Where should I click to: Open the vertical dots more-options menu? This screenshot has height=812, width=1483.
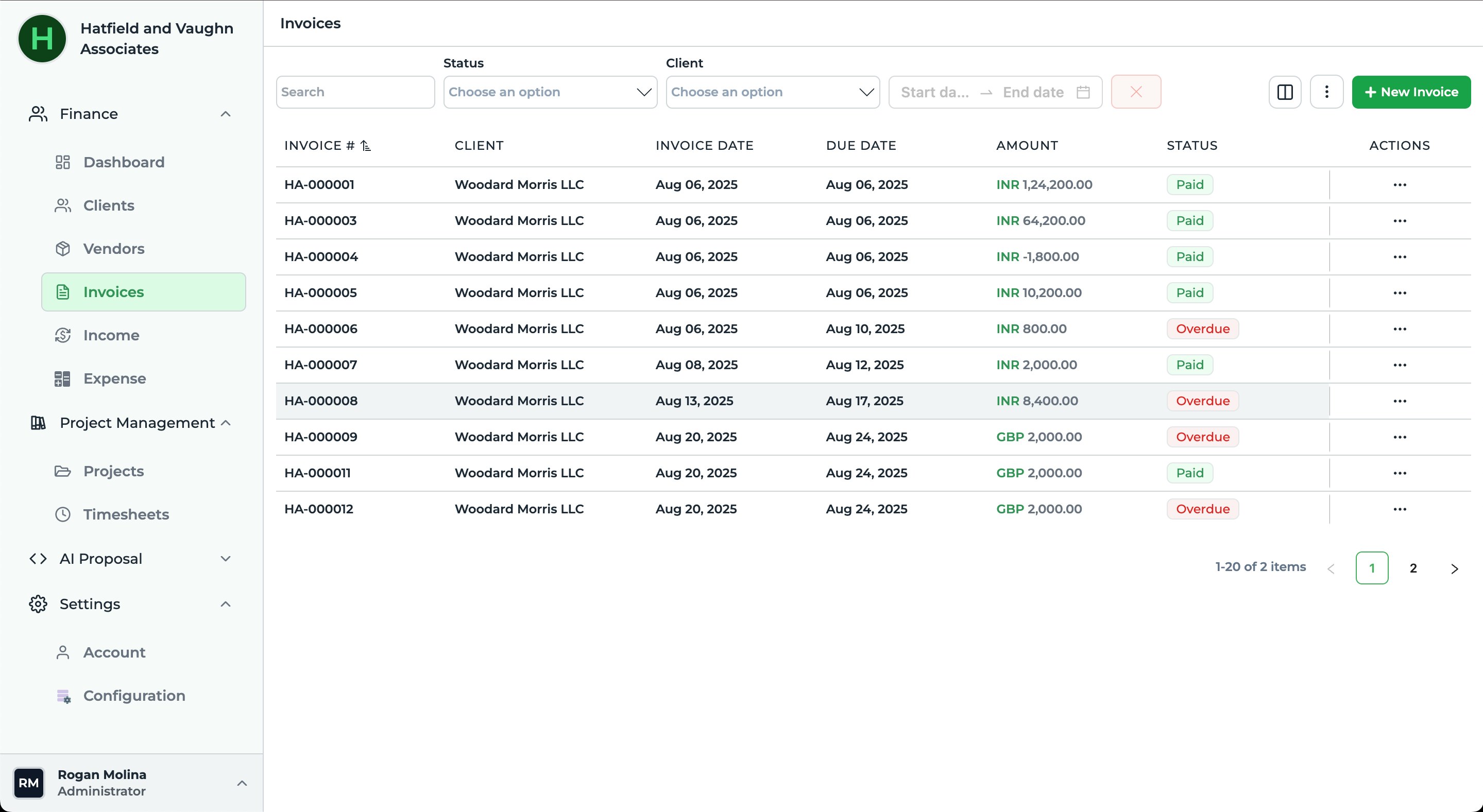pyautogui.click(x=1326, y=92)
